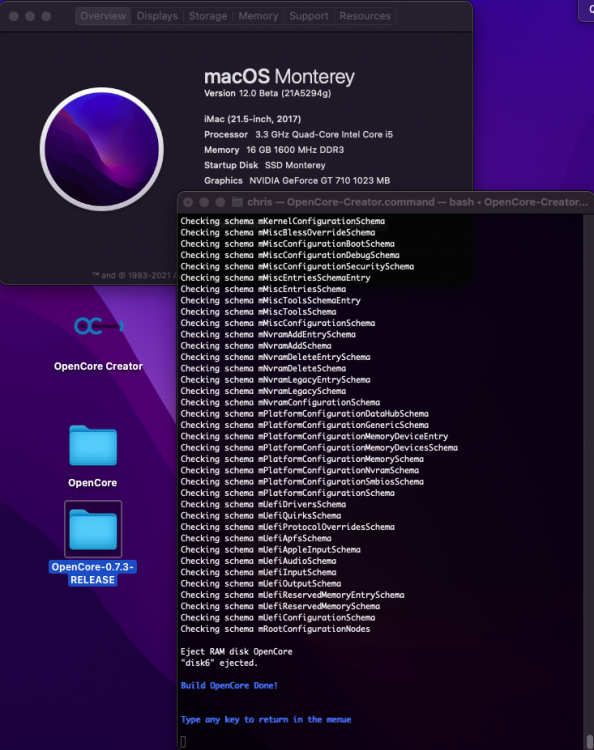594x750 pixels.
Task: Switch to the Overview tab
Action: coord(103,16)
